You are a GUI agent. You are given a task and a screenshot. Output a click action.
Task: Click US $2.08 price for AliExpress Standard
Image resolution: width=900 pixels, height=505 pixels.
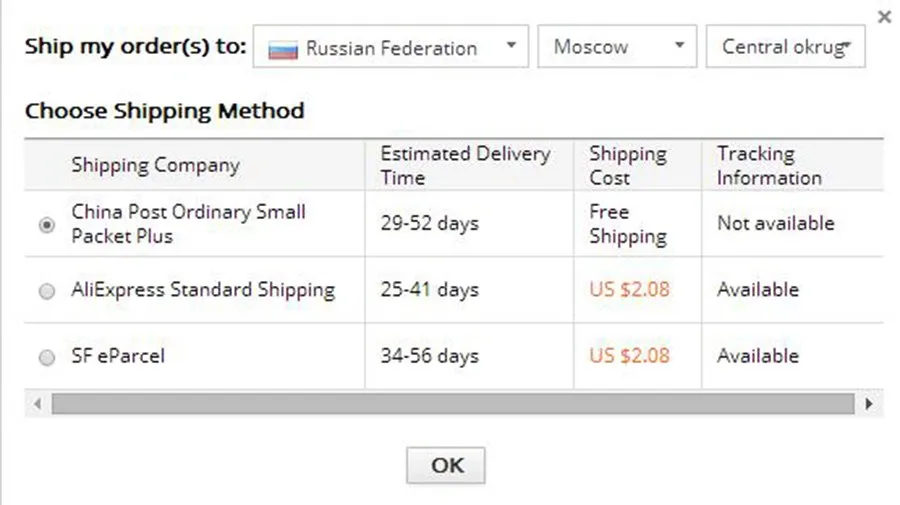(629, 290)
